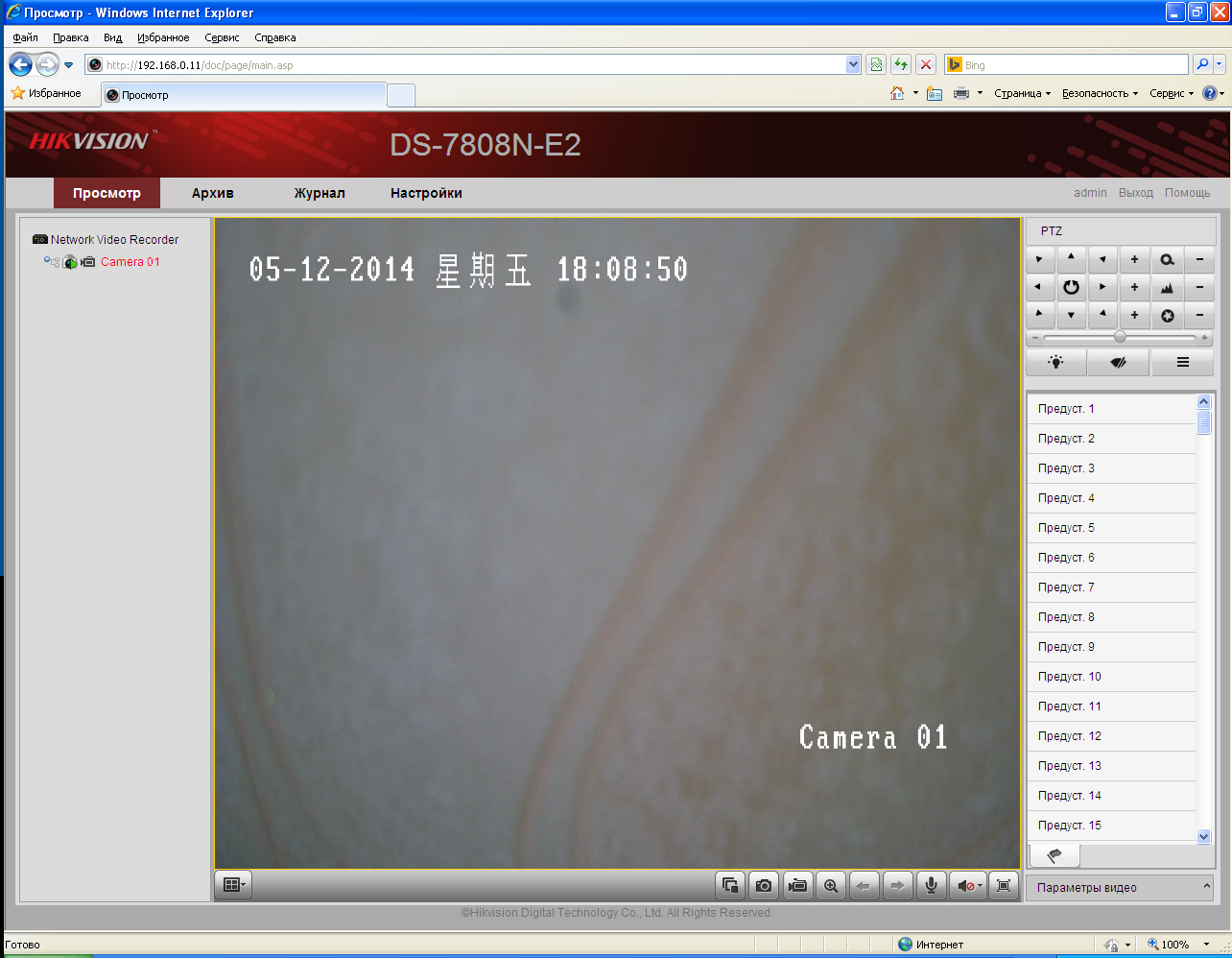
Task: Click the stop-all live view windows icon
Action: (730, 885)
